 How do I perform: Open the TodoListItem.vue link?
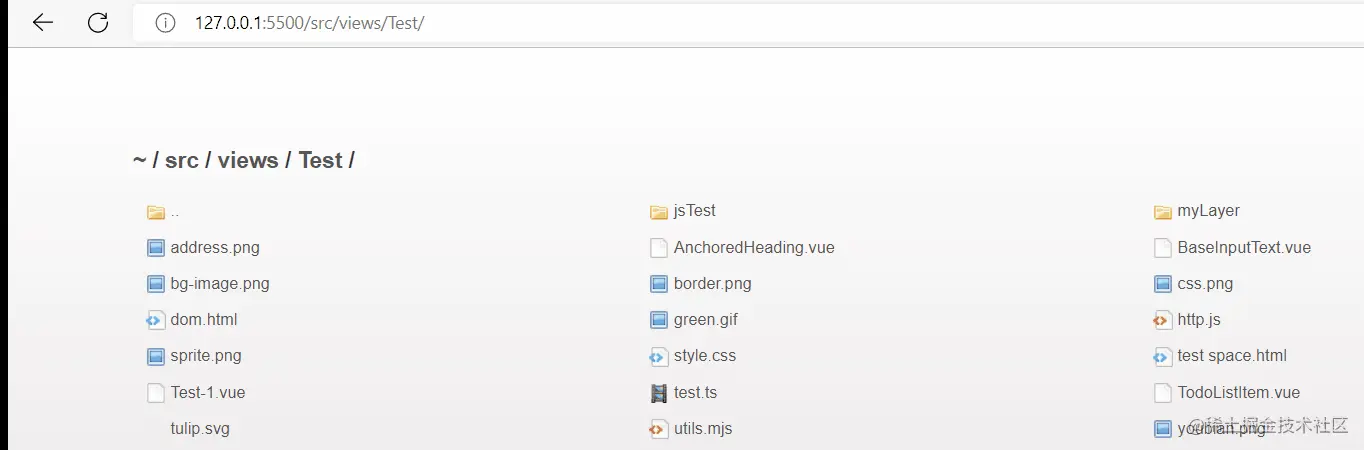[1238, 393]
